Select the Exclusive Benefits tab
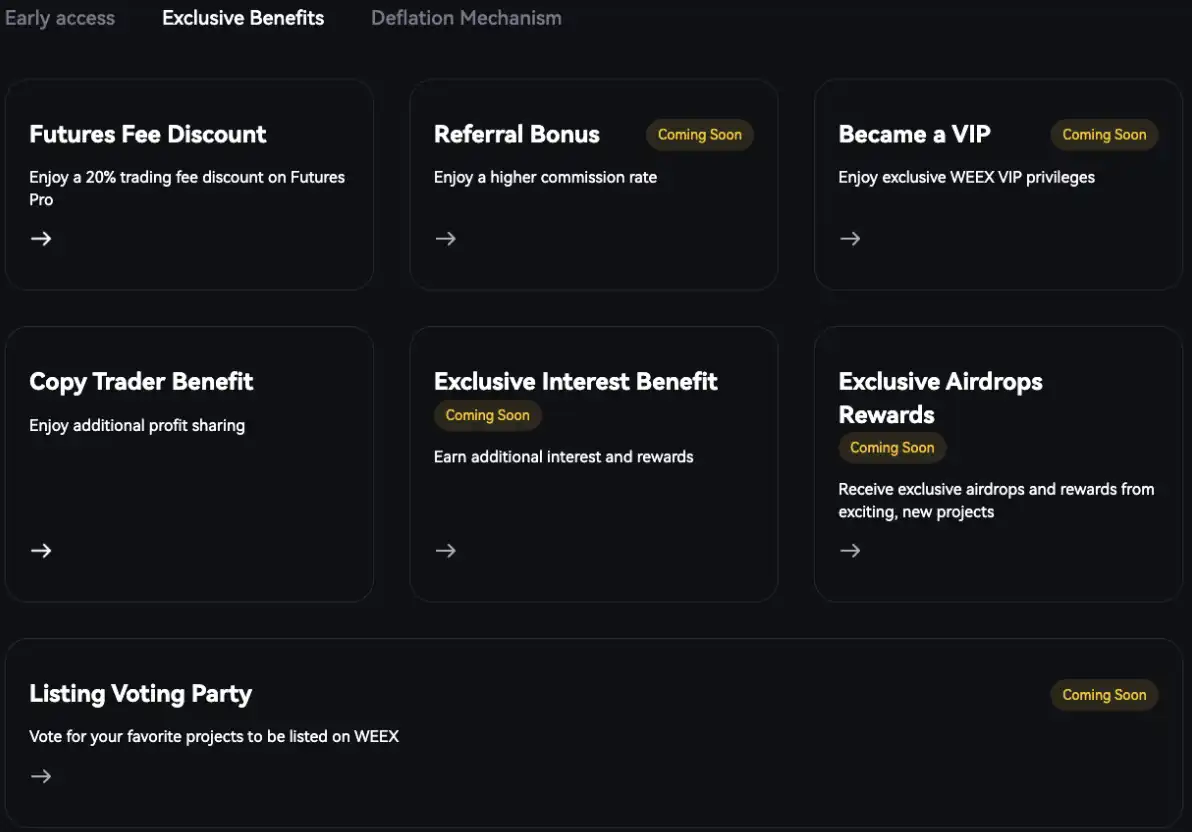 (x=243, y=18)
